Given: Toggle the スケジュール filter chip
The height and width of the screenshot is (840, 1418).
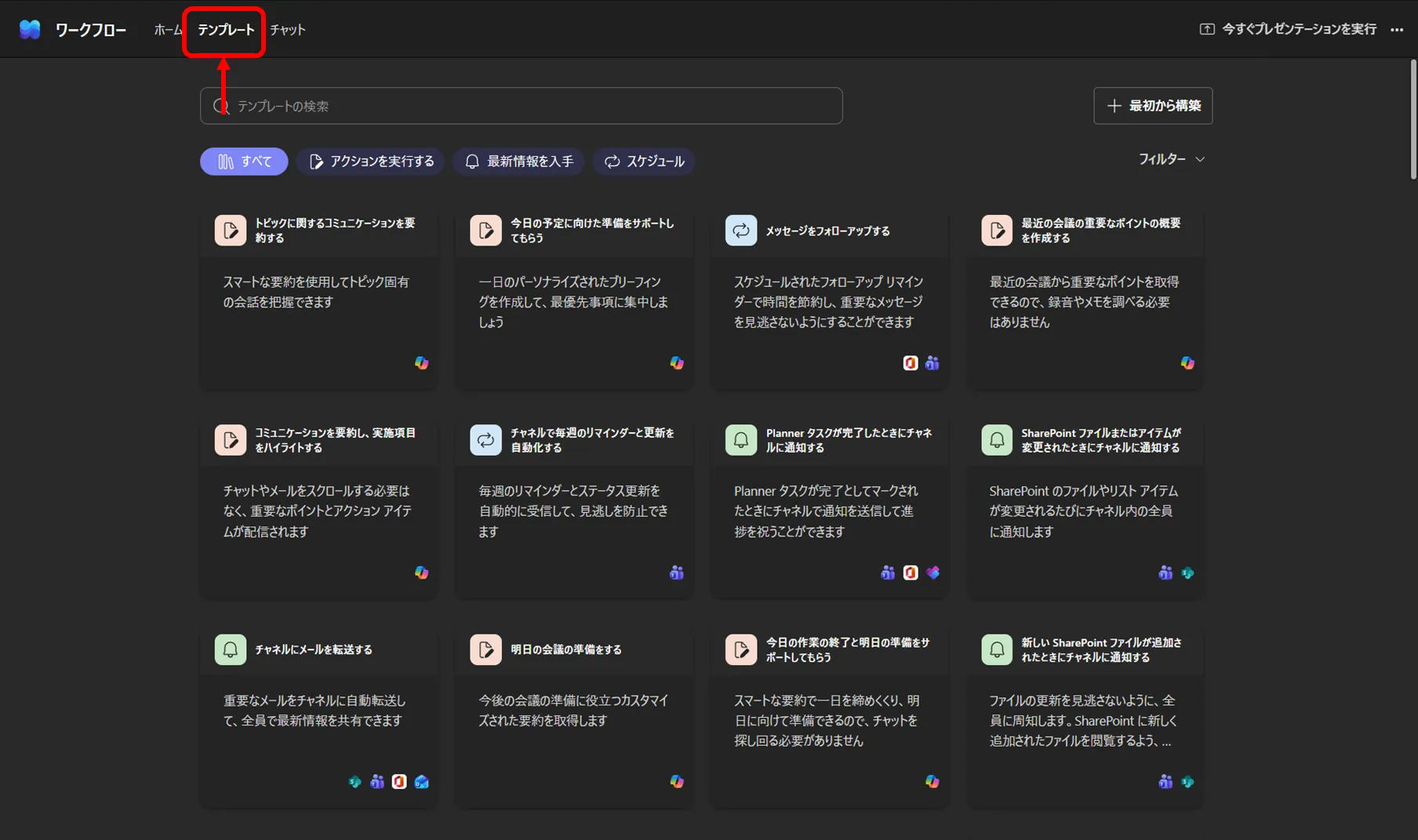Looking at the screenshot, I should click(643, 162).
